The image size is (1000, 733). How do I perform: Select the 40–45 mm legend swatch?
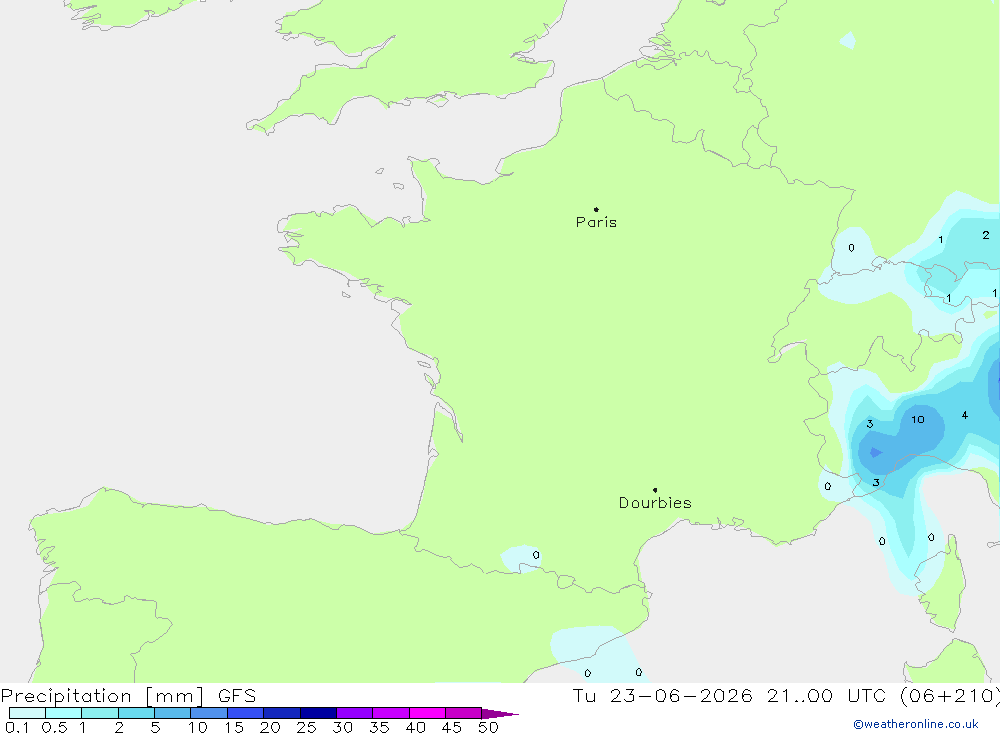[x=427, y=713]
